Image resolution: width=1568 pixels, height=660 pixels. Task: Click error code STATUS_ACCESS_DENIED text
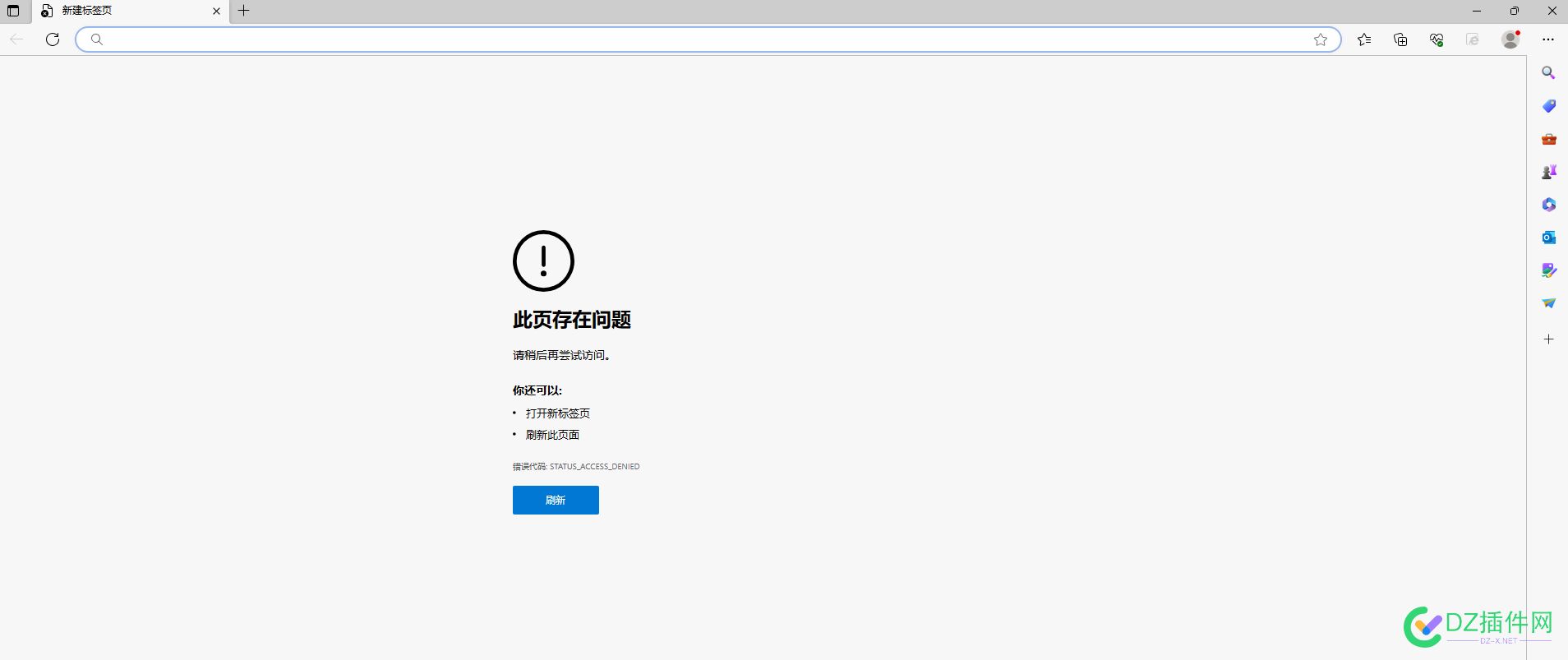(594, 466)
